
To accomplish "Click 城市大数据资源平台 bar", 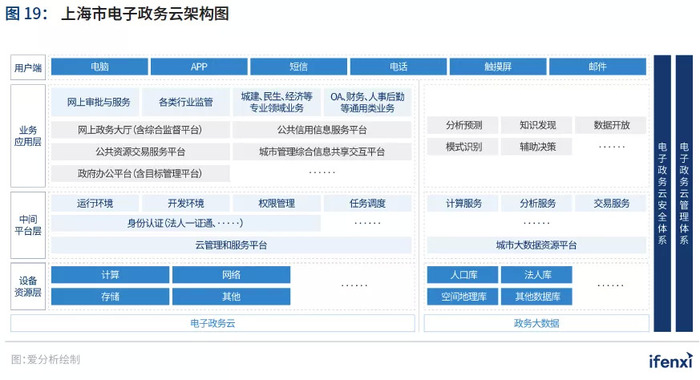I will 537,245.
